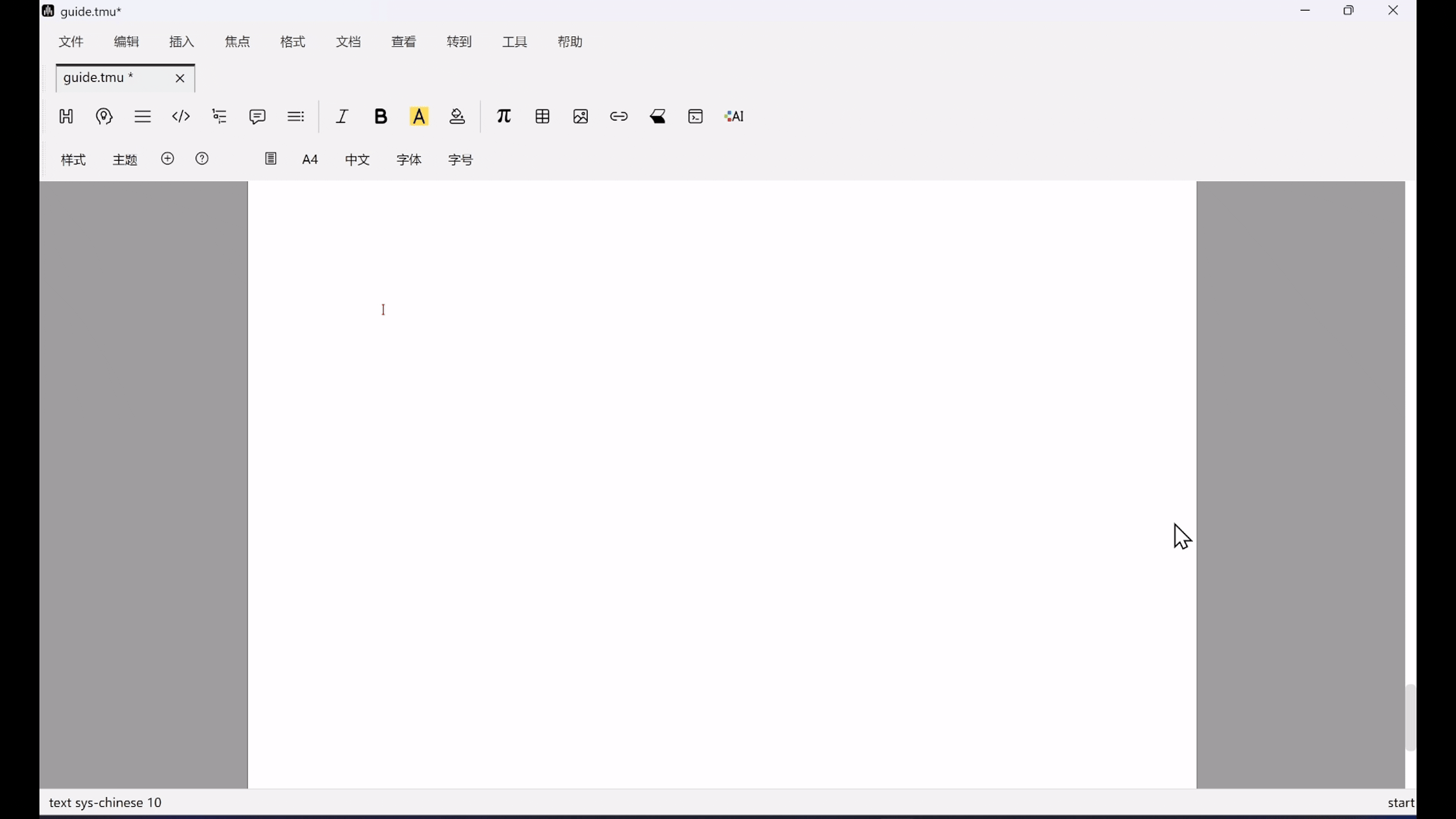The height and width of the screenshot is (819, 1456).
Task: Expand the 字号 font size dropdown
Action: click(x=460, y=160)
